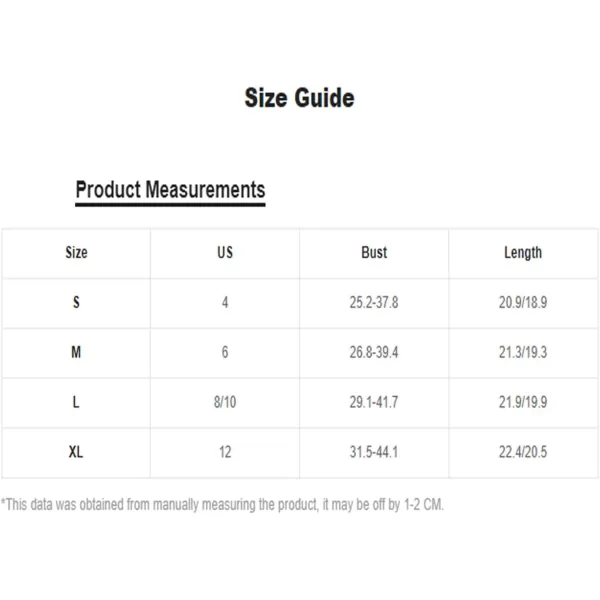The image size is (600, 600).
Task: Click the Size column header
Action: point(76,253)
